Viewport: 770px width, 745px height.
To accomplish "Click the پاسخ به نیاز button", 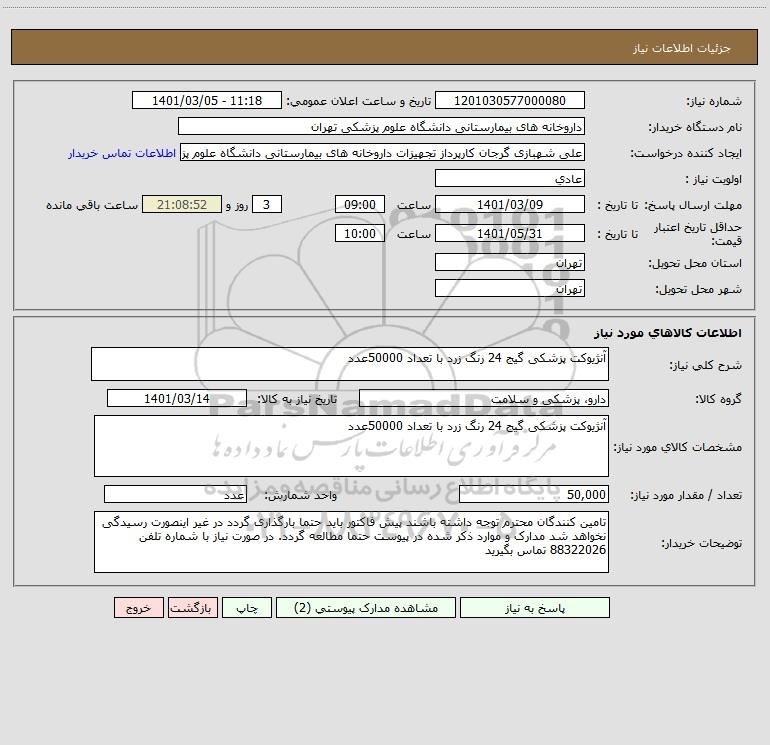I will click(535, 608).
